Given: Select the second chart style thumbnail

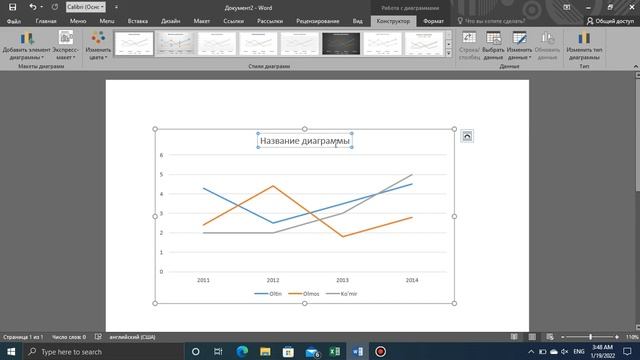Looking at the screenshot, I should pos(176,43).
